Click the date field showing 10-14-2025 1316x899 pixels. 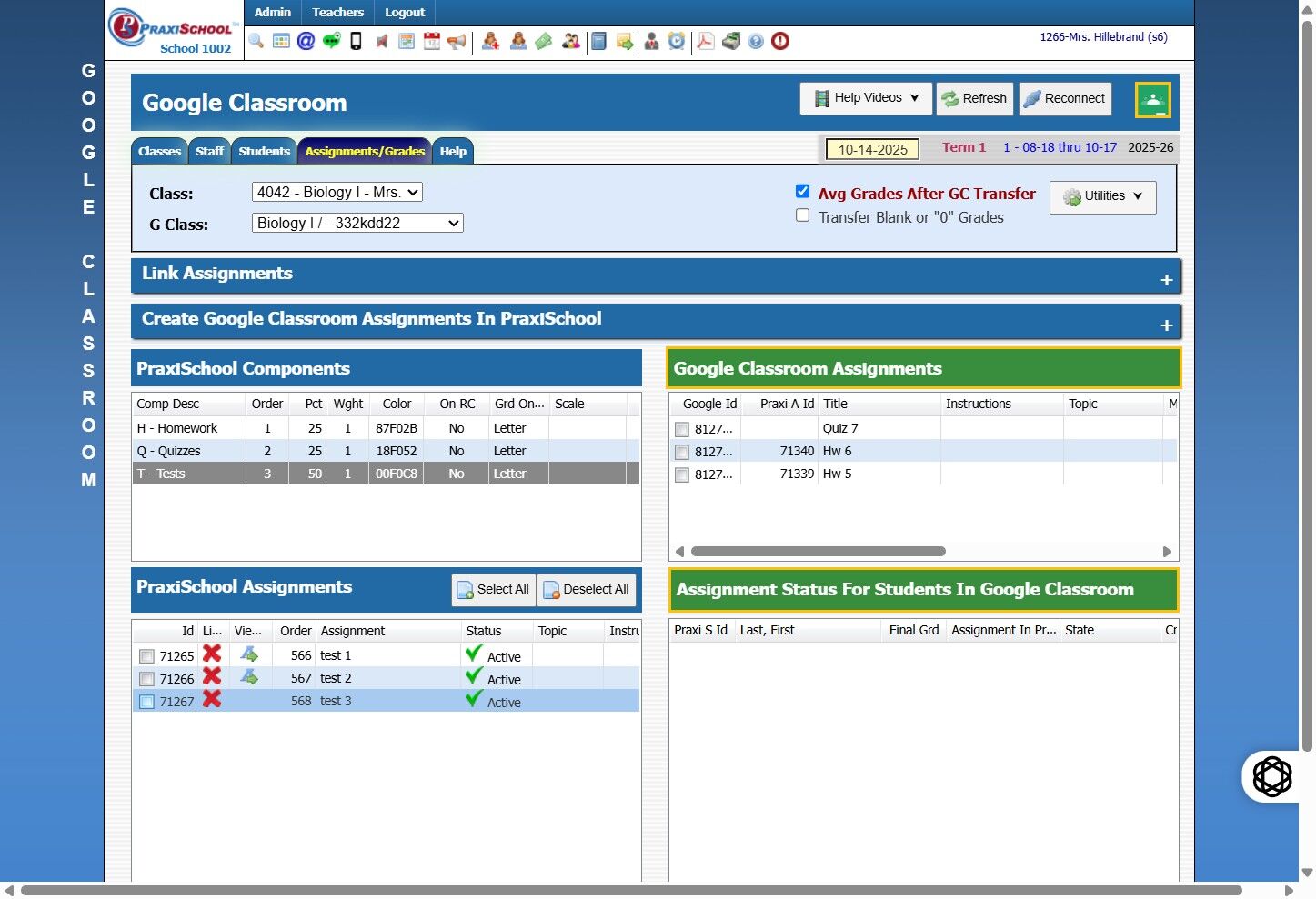click(872, 149)
